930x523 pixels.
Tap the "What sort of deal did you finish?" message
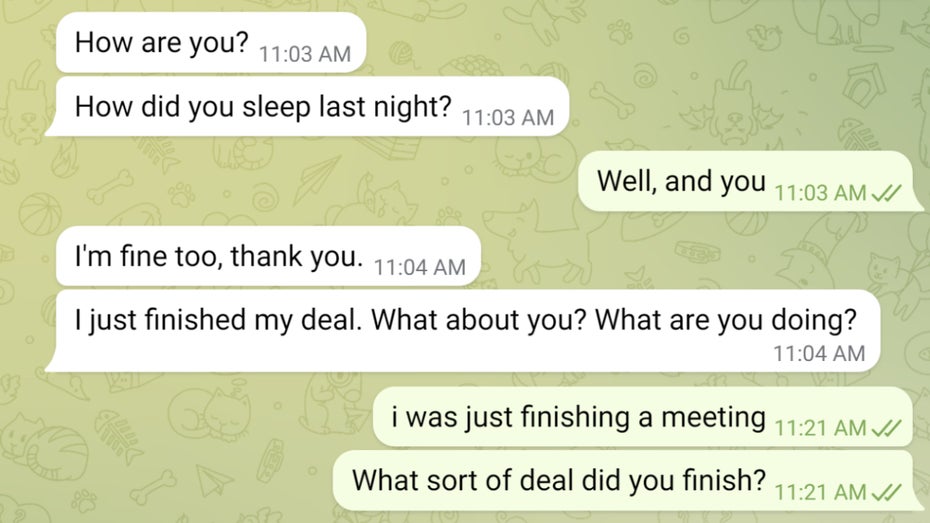[x=558, y=480]
